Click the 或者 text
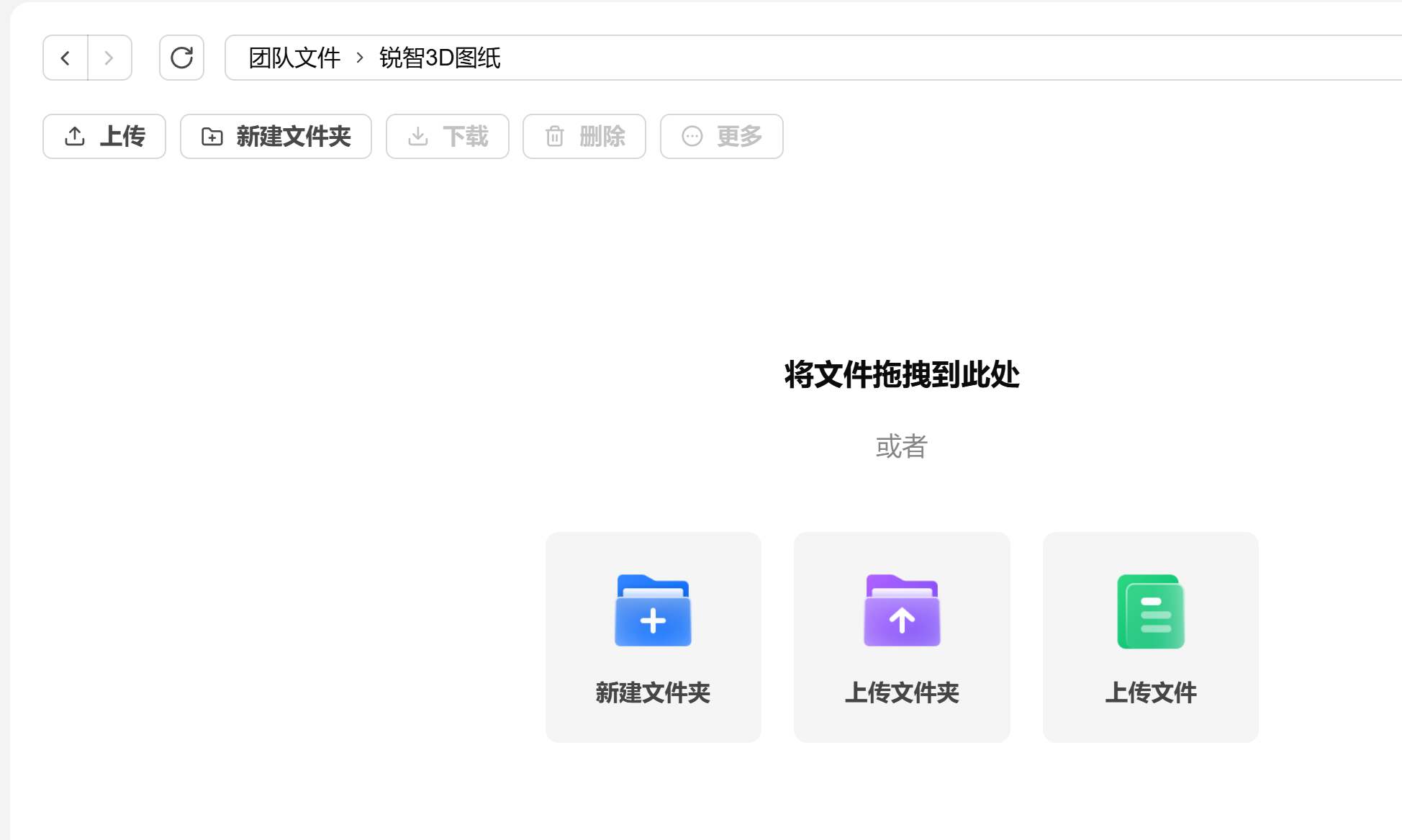The height and width of the screenshot is (840, 1402). 902,446
